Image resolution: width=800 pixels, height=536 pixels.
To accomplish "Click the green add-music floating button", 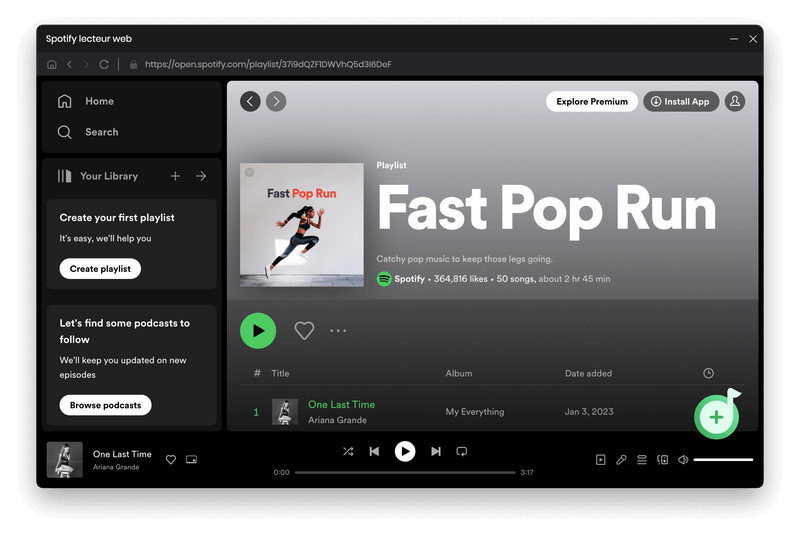I will 716,417.
